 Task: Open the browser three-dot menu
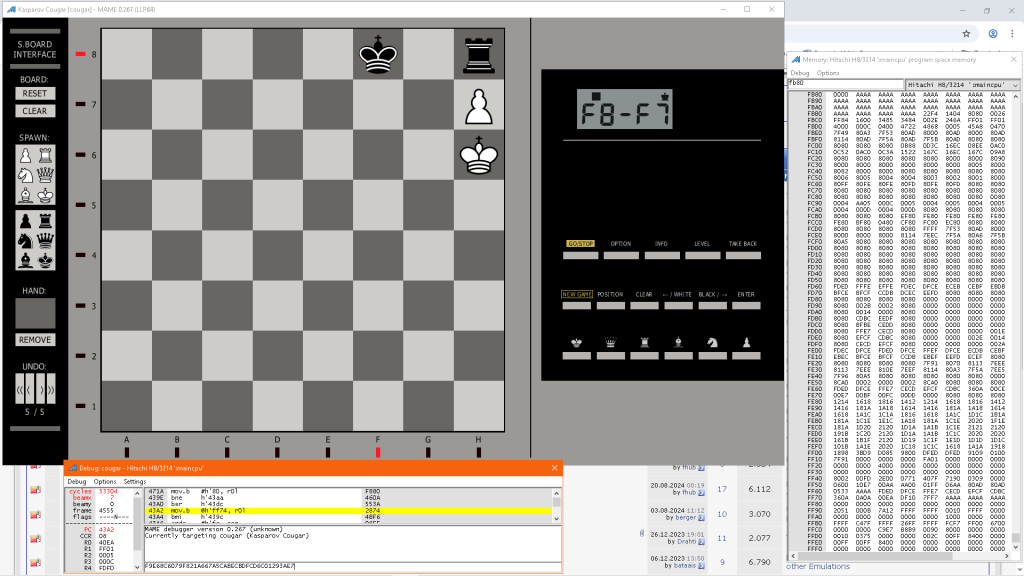(1012, 33)
